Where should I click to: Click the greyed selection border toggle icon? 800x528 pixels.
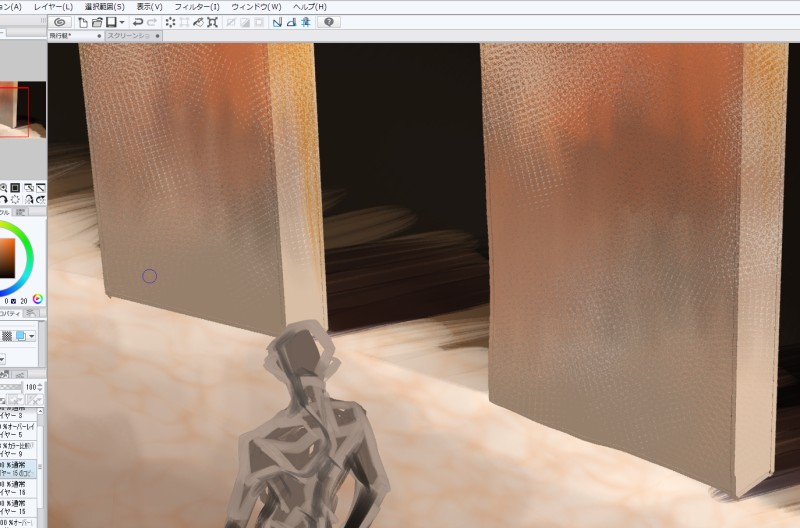(259, 22)
